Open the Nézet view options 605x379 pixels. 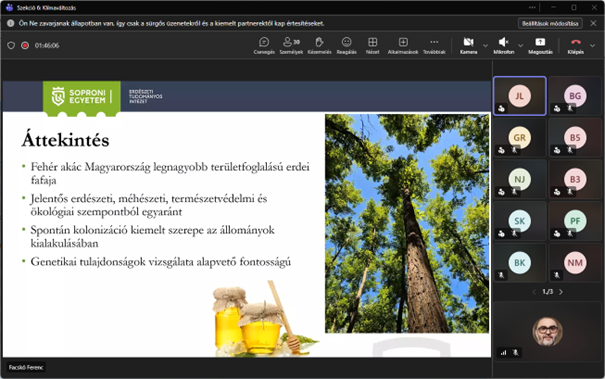[372, 45]
